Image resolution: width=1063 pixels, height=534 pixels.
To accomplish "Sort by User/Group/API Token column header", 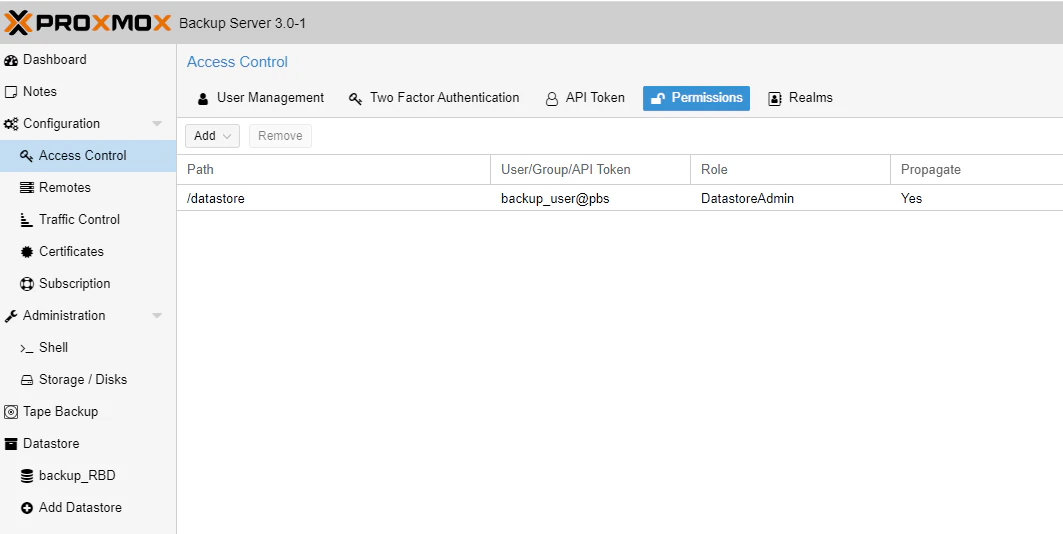I will [590, 169].
